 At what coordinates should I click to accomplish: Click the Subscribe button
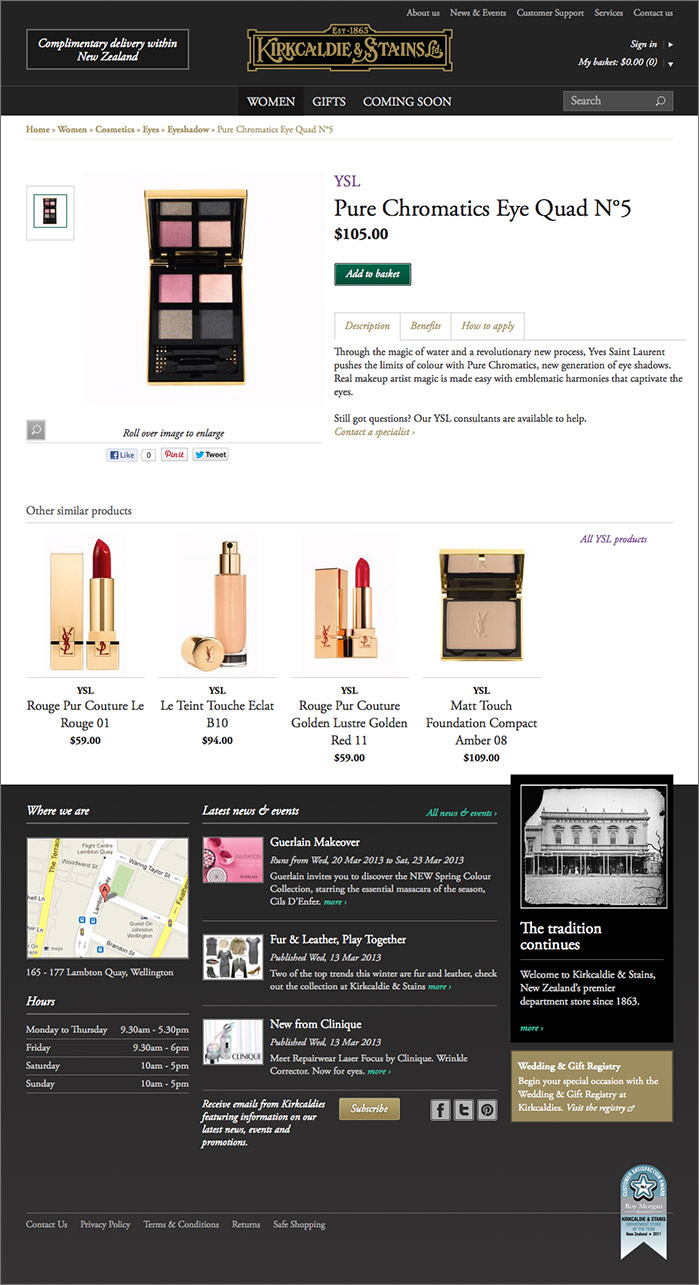click(369, 1108)
